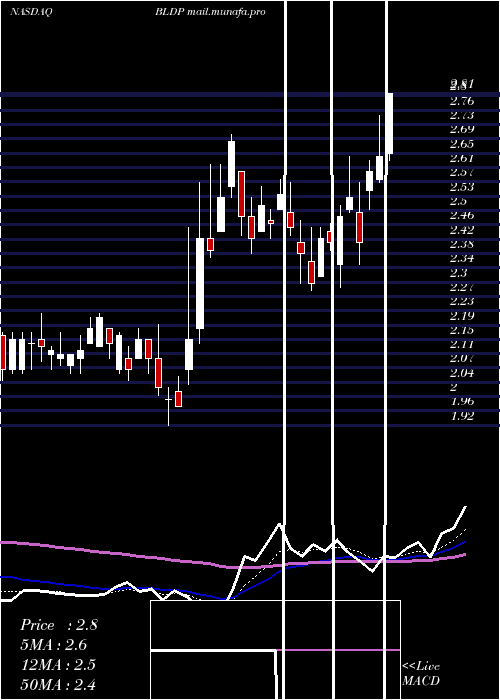Click the 2.61 price axis label

tap(462, 158)
